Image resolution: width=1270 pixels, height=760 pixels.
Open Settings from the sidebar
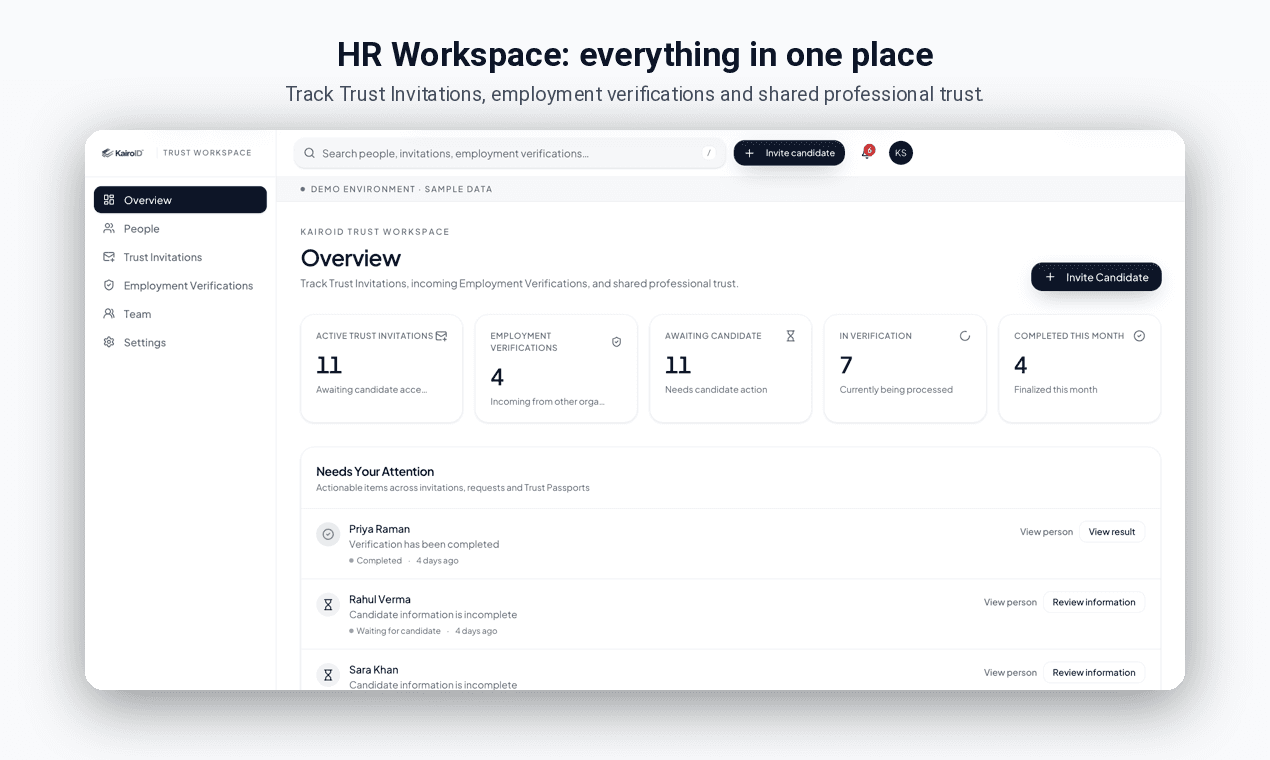(x=180, y=342)
